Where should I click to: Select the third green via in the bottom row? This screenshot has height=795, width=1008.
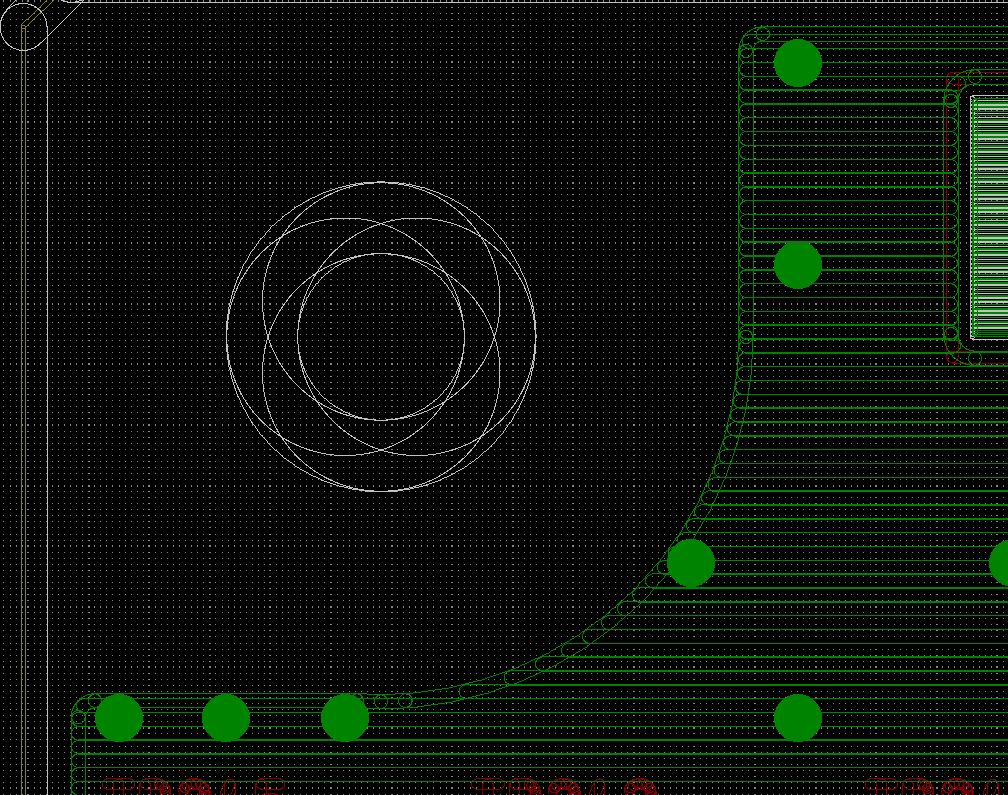tap(345, 718)
